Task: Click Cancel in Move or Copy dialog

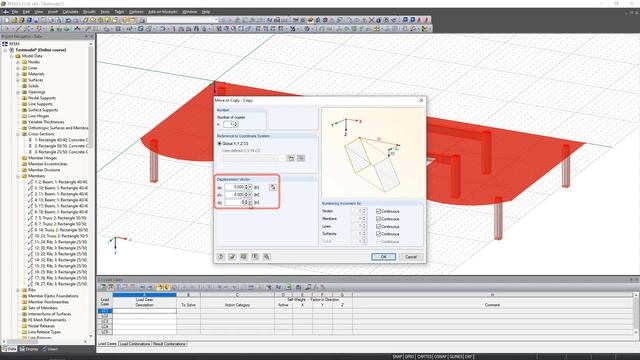Action: pos(411,257)
